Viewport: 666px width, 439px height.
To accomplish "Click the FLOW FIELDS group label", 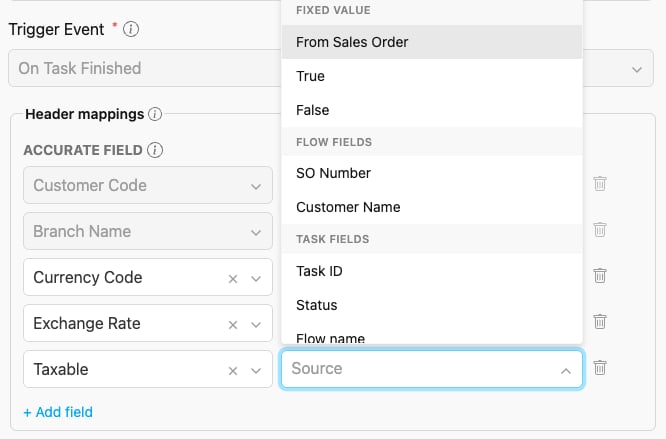I will coord(334,142).
